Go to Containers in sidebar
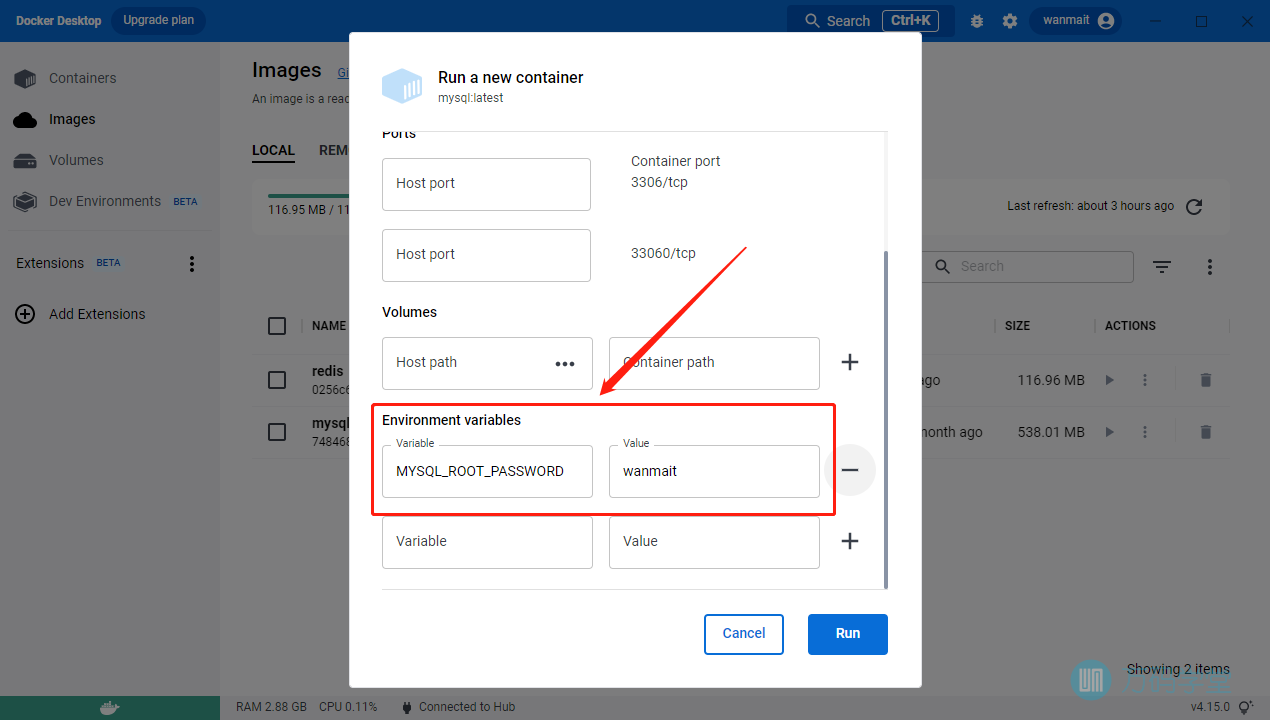1270x720 pixels. click(82, 78)
